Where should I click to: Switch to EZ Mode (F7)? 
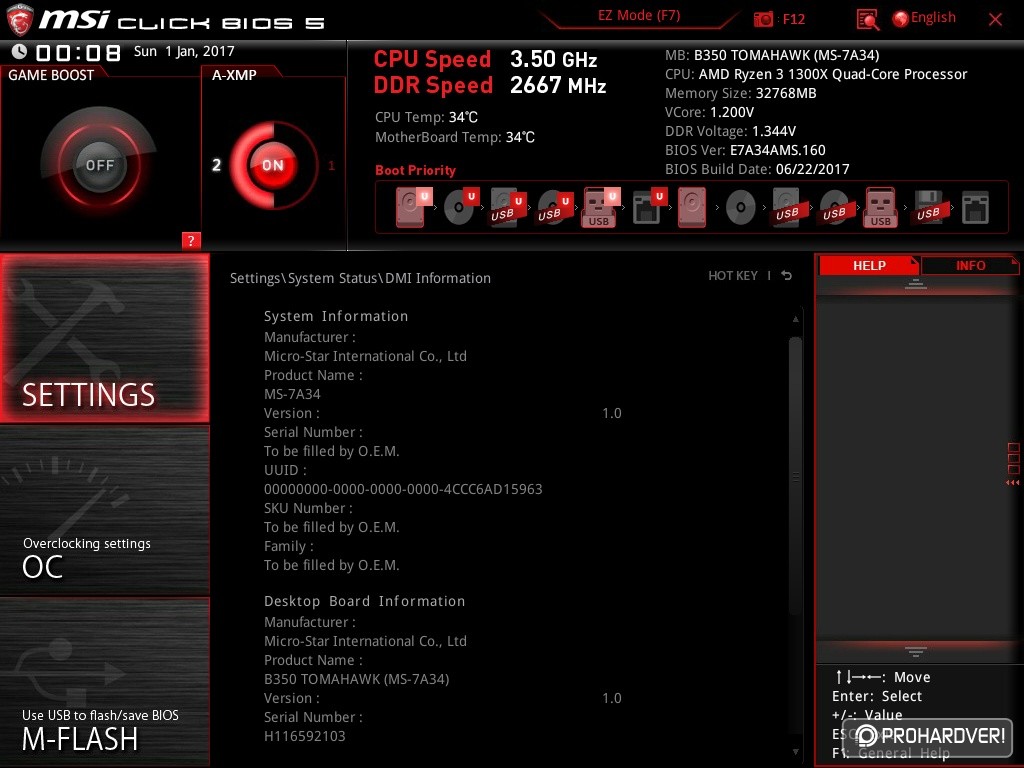[x=639, y=16]
